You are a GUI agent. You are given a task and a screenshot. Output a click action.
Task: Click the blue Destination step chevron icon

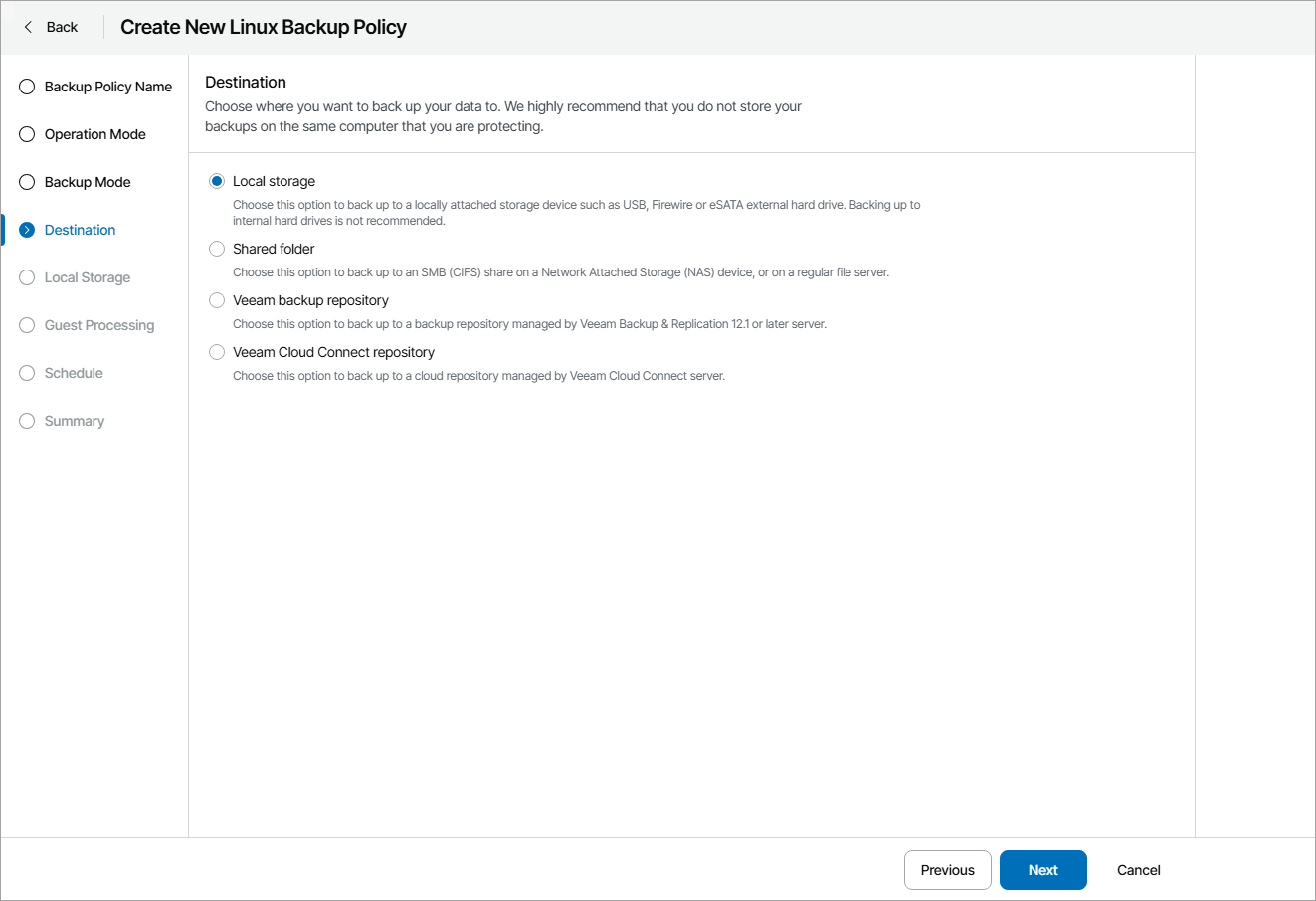[26, 230]
